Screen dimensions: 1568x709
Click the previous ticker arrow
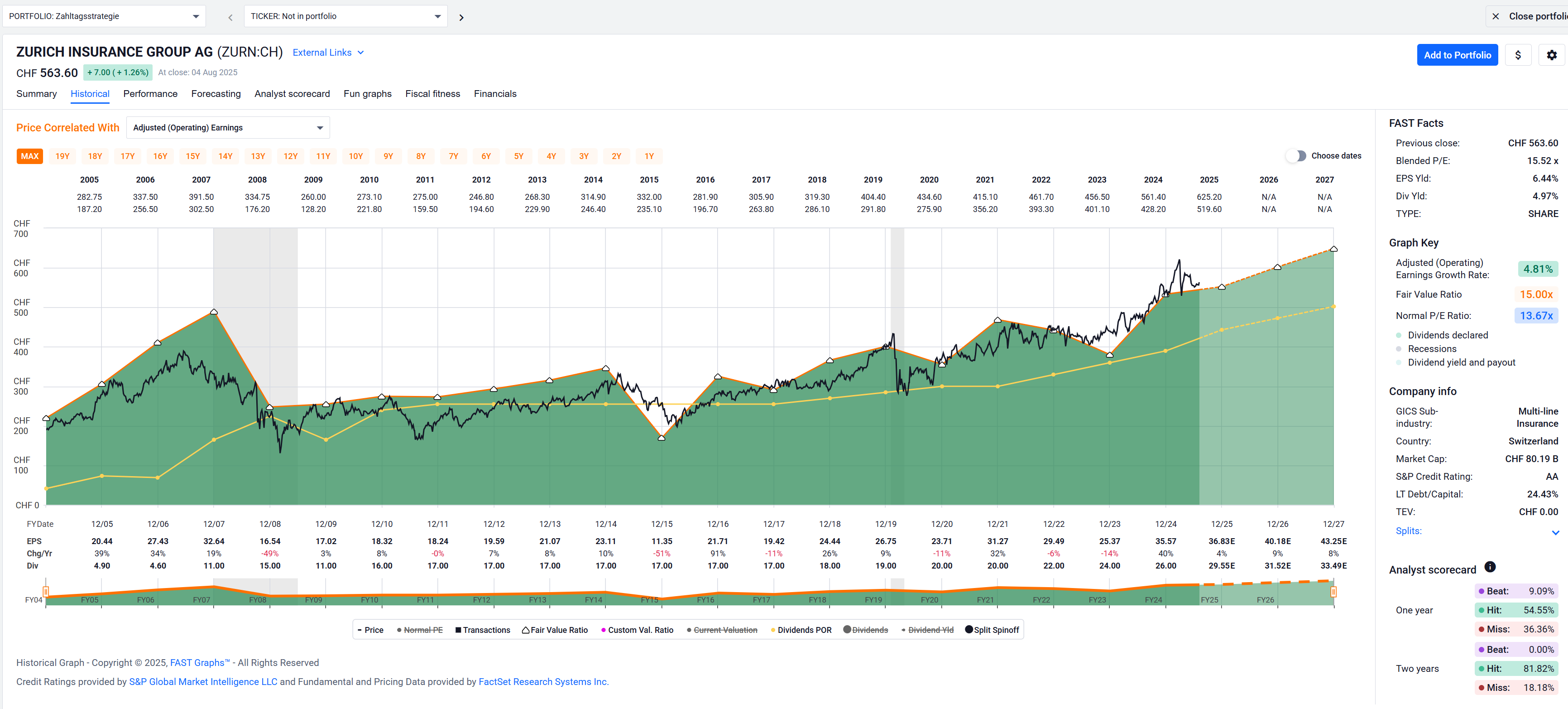pos(230,17)
